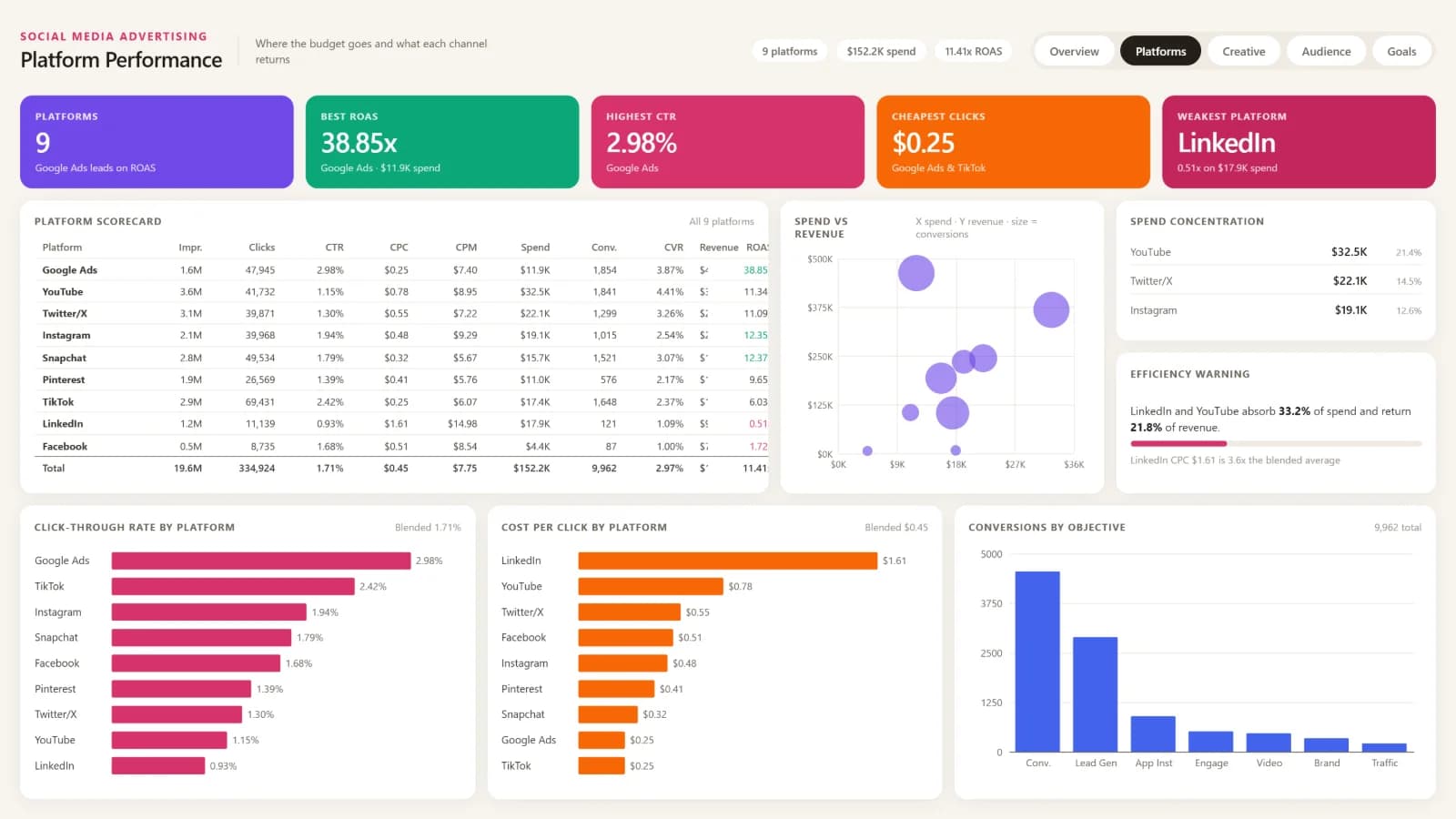1456x819 pixels.
Task: Open the Platforms count card
Action: coord(157,142)
